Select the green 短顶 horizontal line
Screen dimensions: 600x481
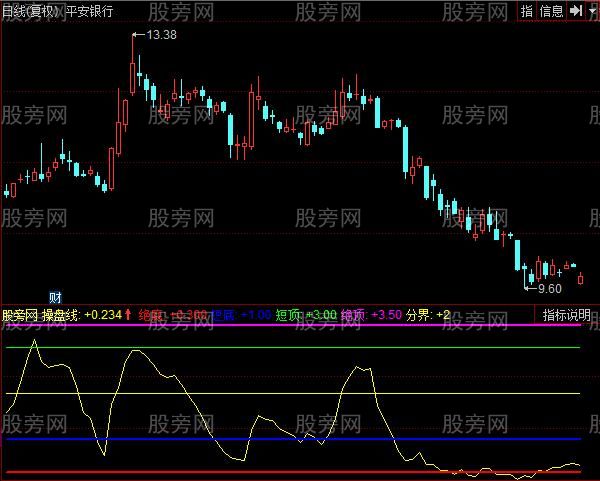click(293, 347)
